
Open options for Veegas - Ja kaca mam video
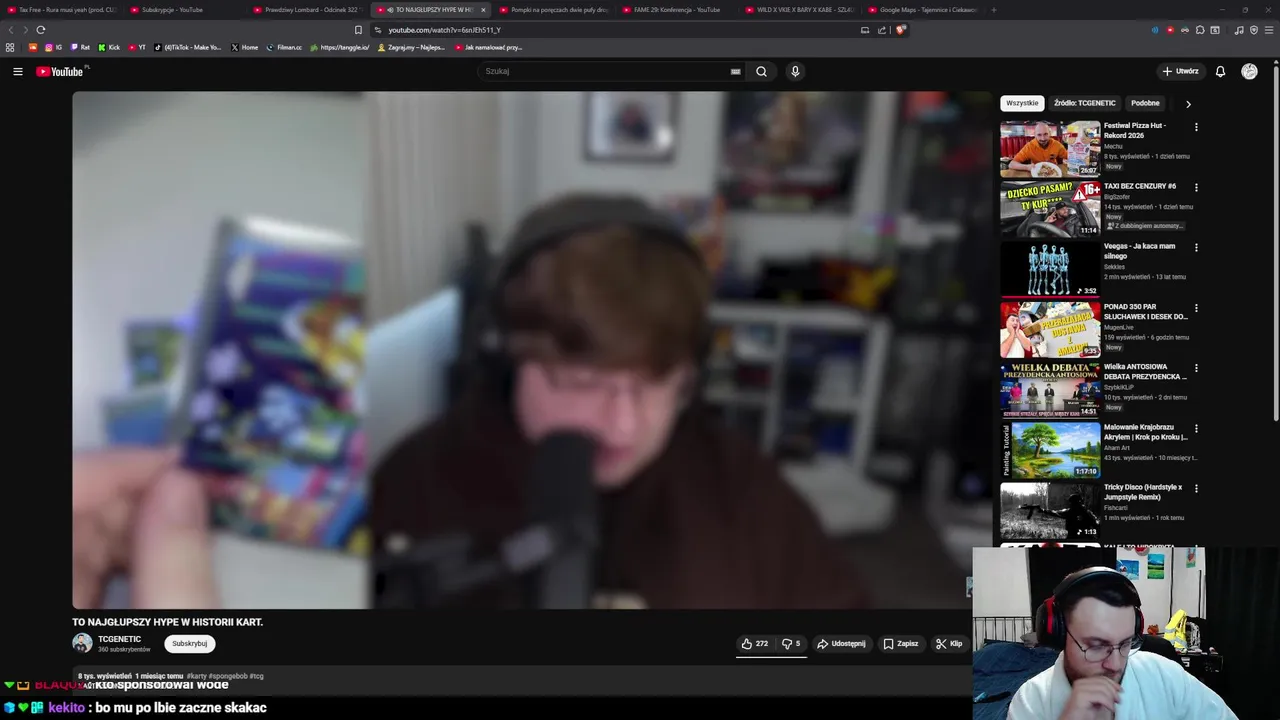1196,247
